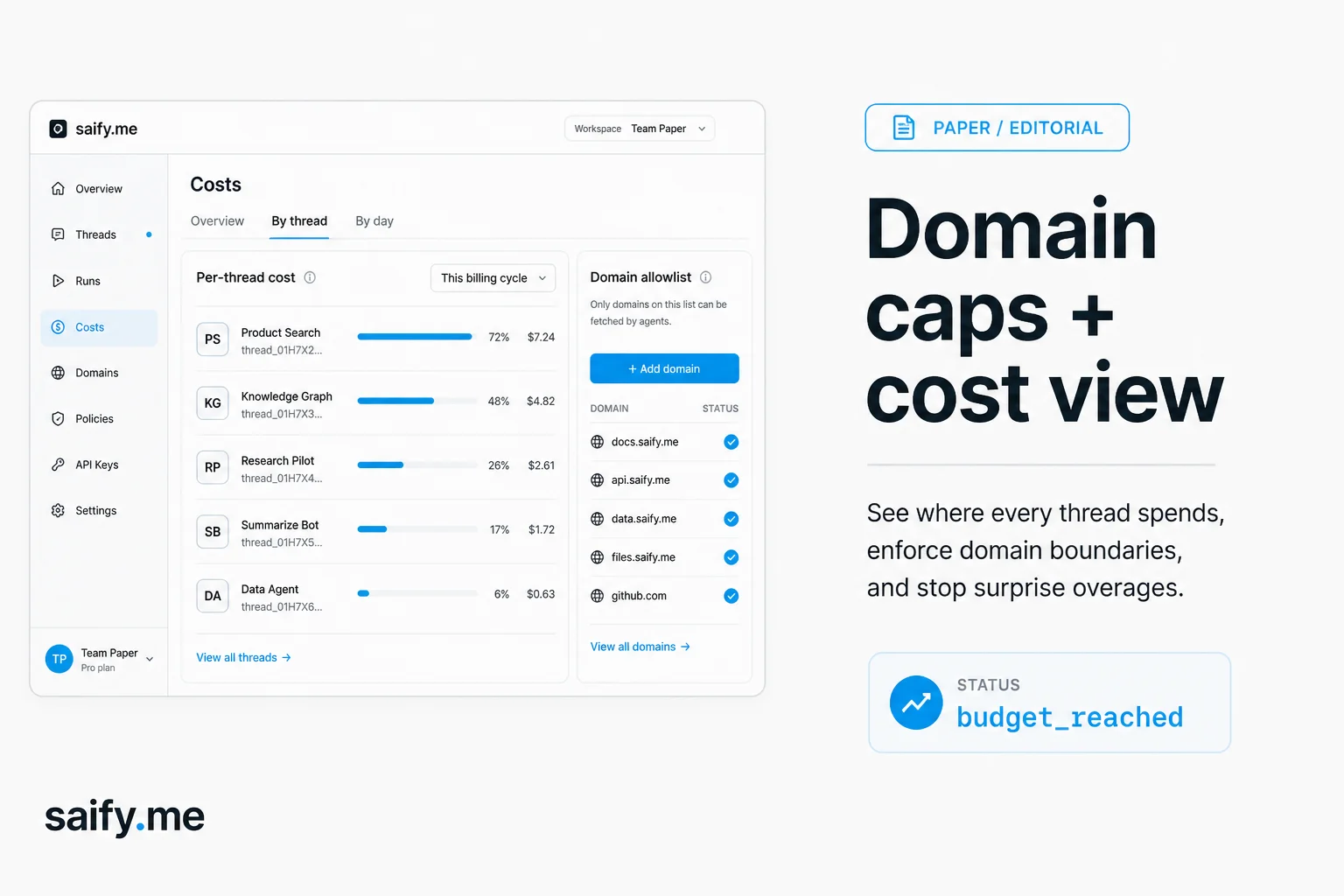
Task: Click the Knowledge Graph 48% progress bar
Action: point(417,401)
